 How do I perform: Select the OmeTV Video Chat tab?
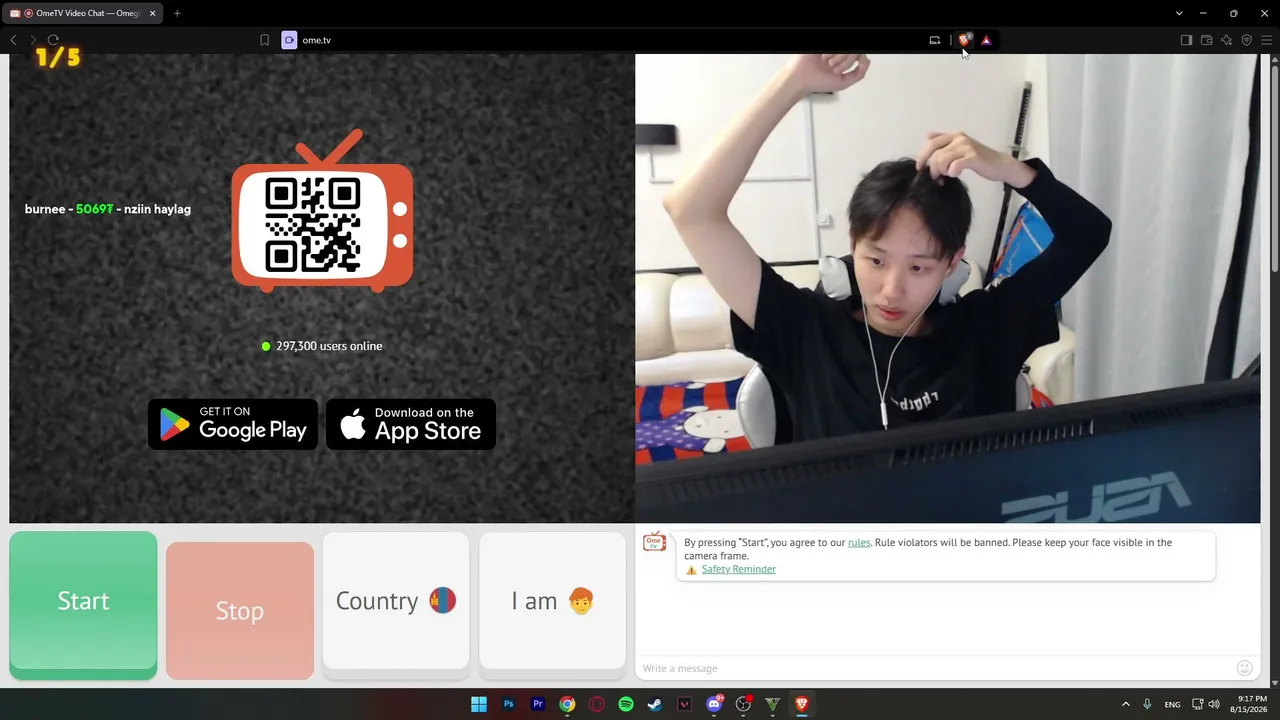(x=82, y=13)
